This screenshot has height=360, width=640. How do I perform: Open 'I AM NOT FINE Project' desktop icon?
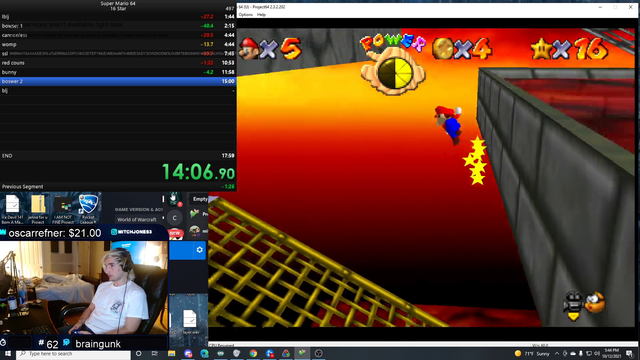(63, 210)
